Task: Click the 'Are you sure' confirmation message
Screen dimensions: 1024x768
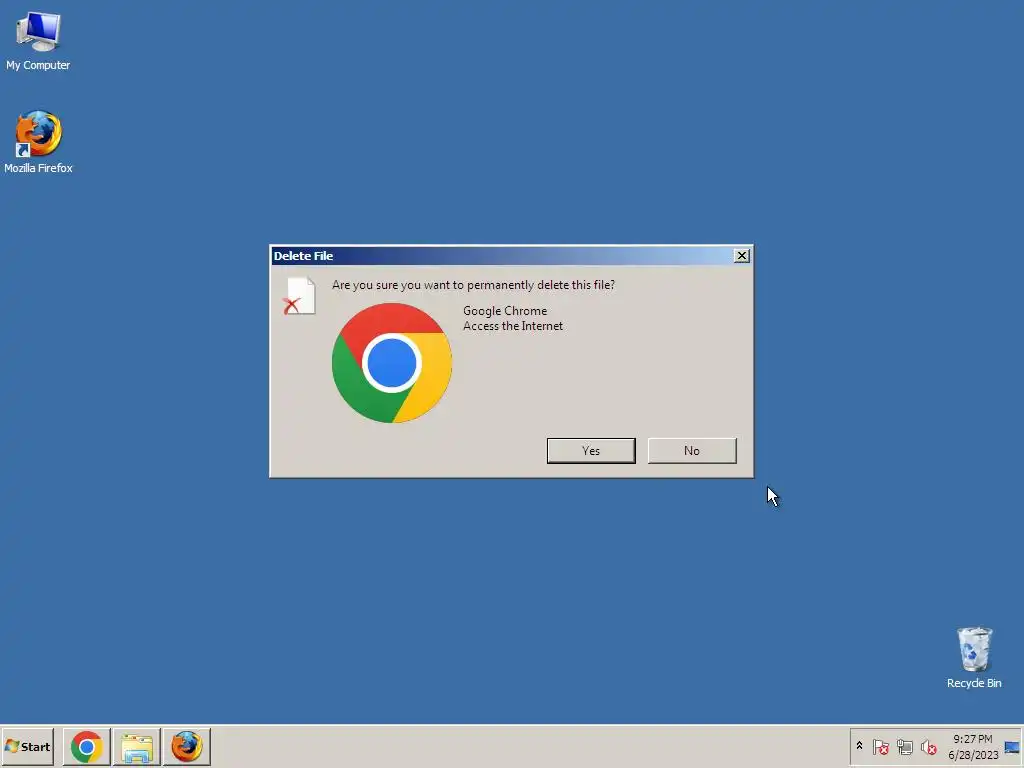Action: coord(473,285)
